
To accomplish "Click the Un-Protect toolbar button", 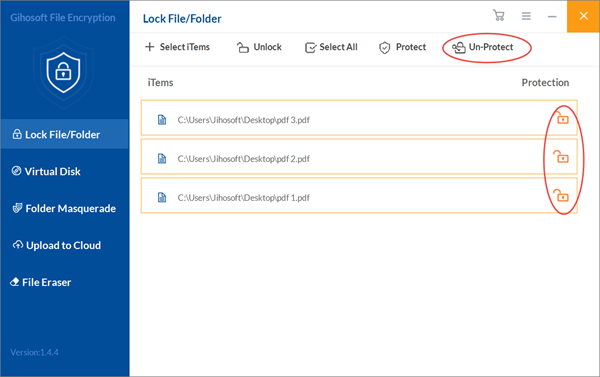I will [x=483, y=47].
